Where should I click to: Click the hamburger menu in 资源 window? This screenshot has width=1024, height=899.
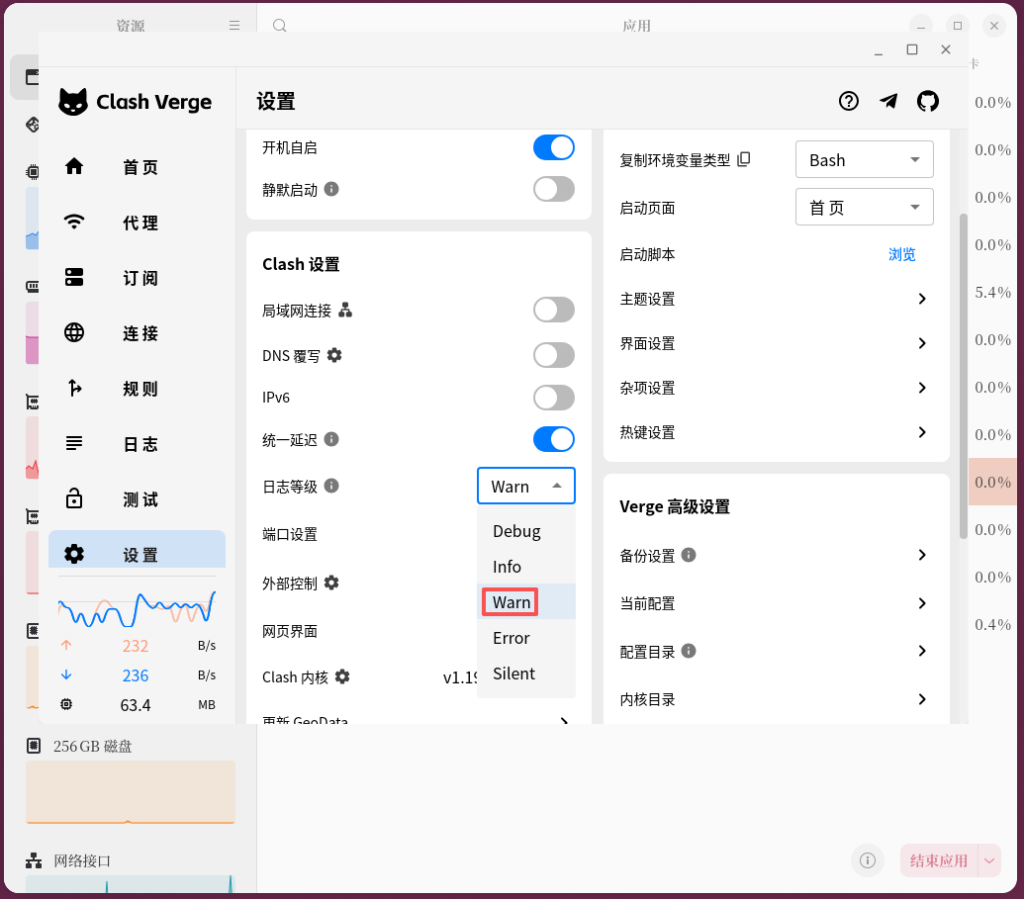(x=234, y=25)
